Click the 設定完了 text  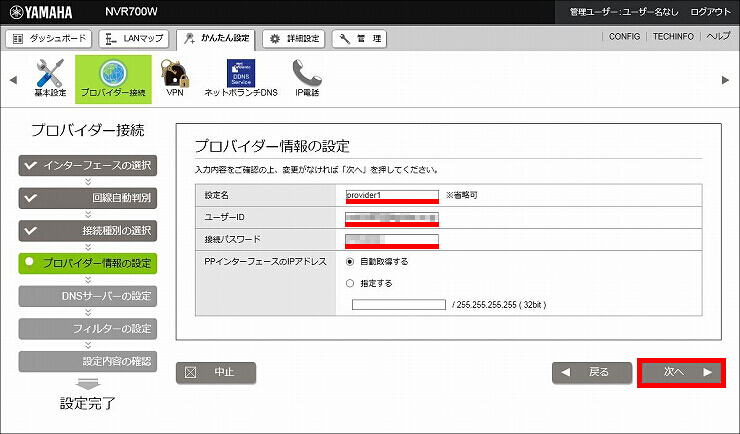[x=88, y=403]
